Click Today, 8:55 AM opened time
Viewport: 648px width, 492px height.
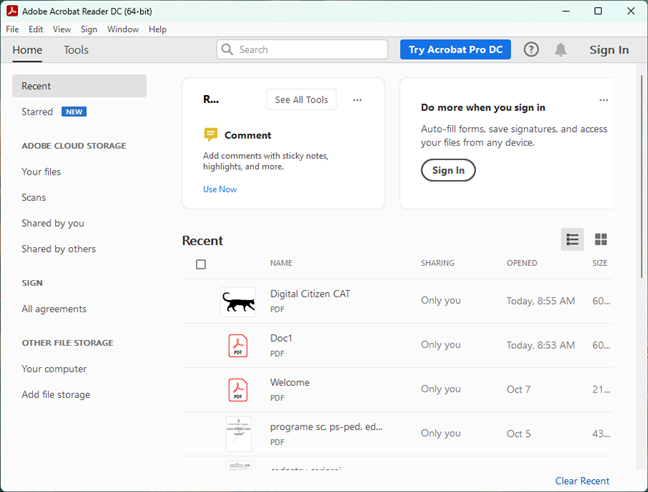pyautogui.click(x=541, y=301)
